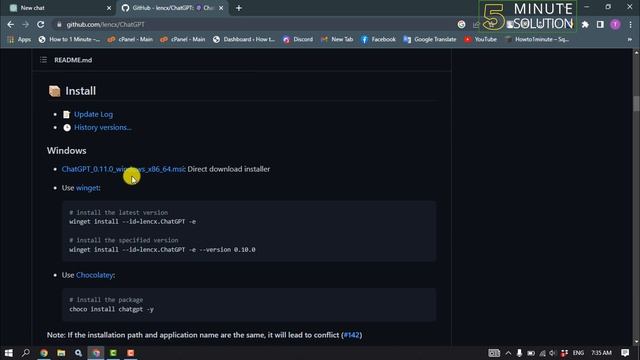Click the winget install lencx.ChatGPT -e command
The height and width of the screenshot is (360, 640).
coord(132,222)
